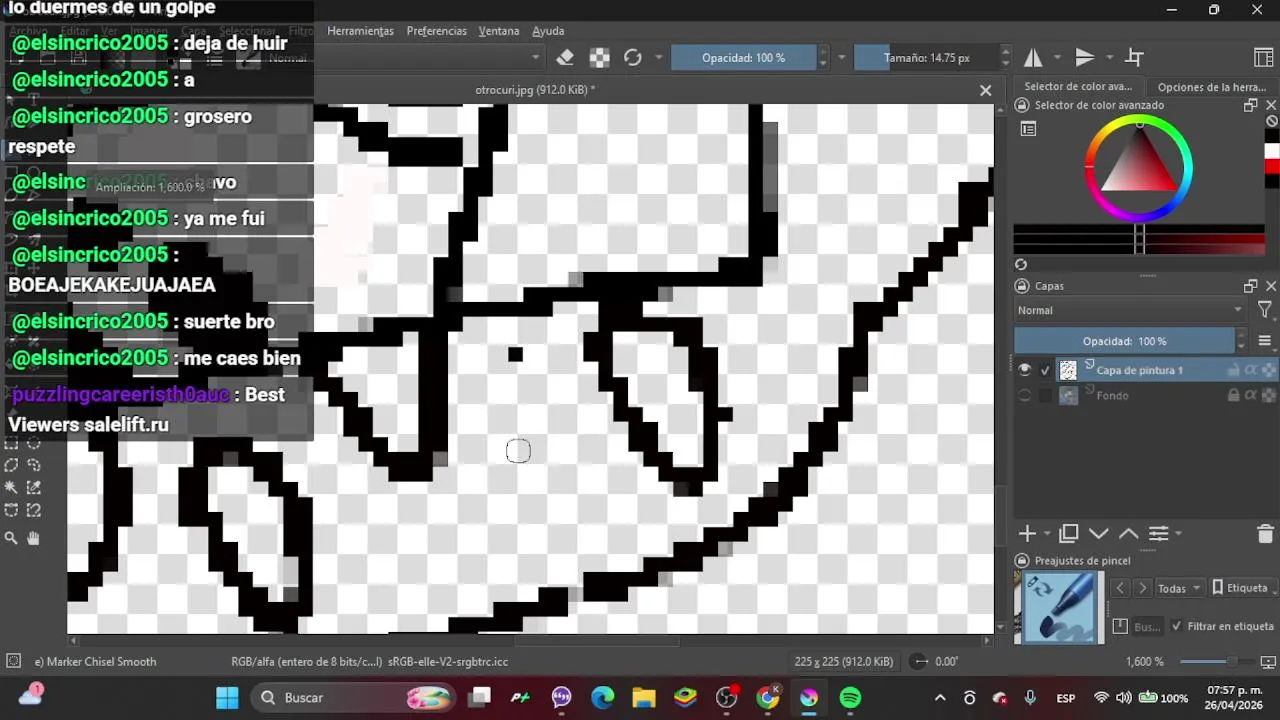Expand the layer properties arrow dropdown
Image resolution: width=1280 pixels, height=720 pixels.
1179,534
